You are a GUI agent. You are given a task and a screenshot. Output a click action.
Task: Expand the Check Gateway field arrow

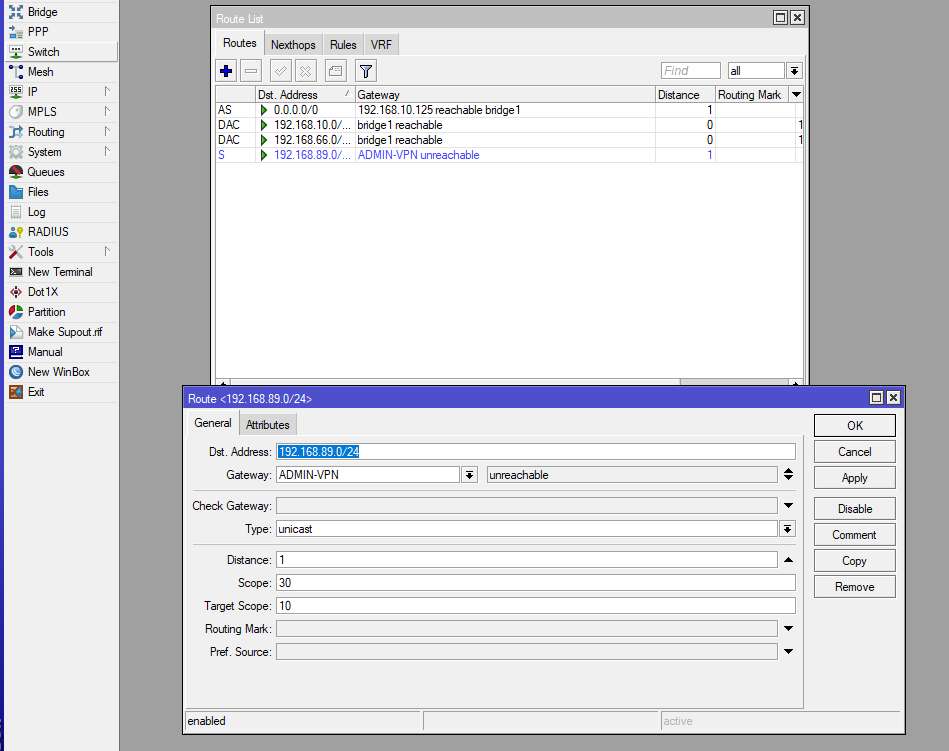tap(788, 505)
